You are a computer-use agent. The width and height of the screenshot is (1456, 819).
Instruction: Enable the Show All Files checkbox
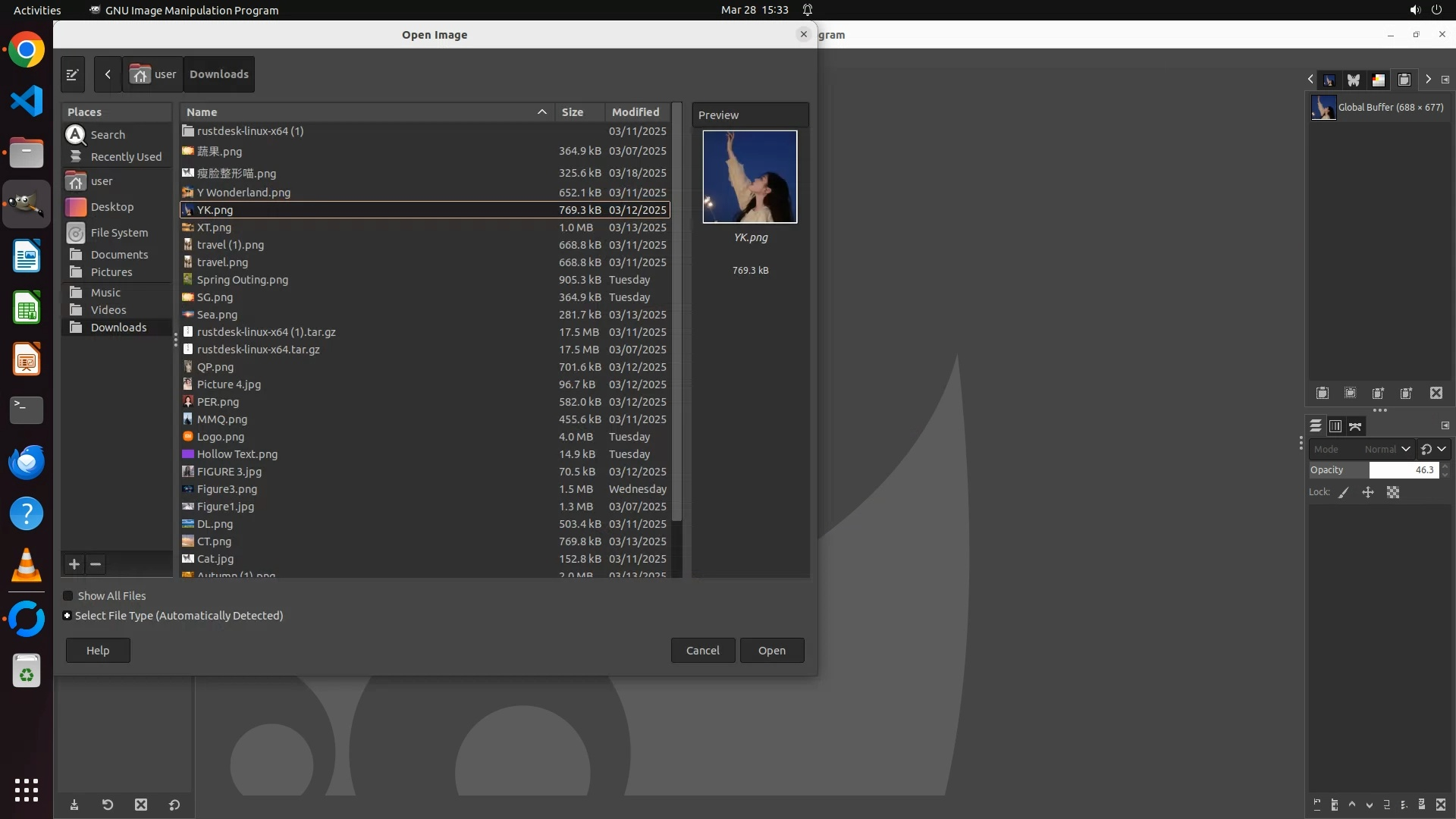coord(68,596)
